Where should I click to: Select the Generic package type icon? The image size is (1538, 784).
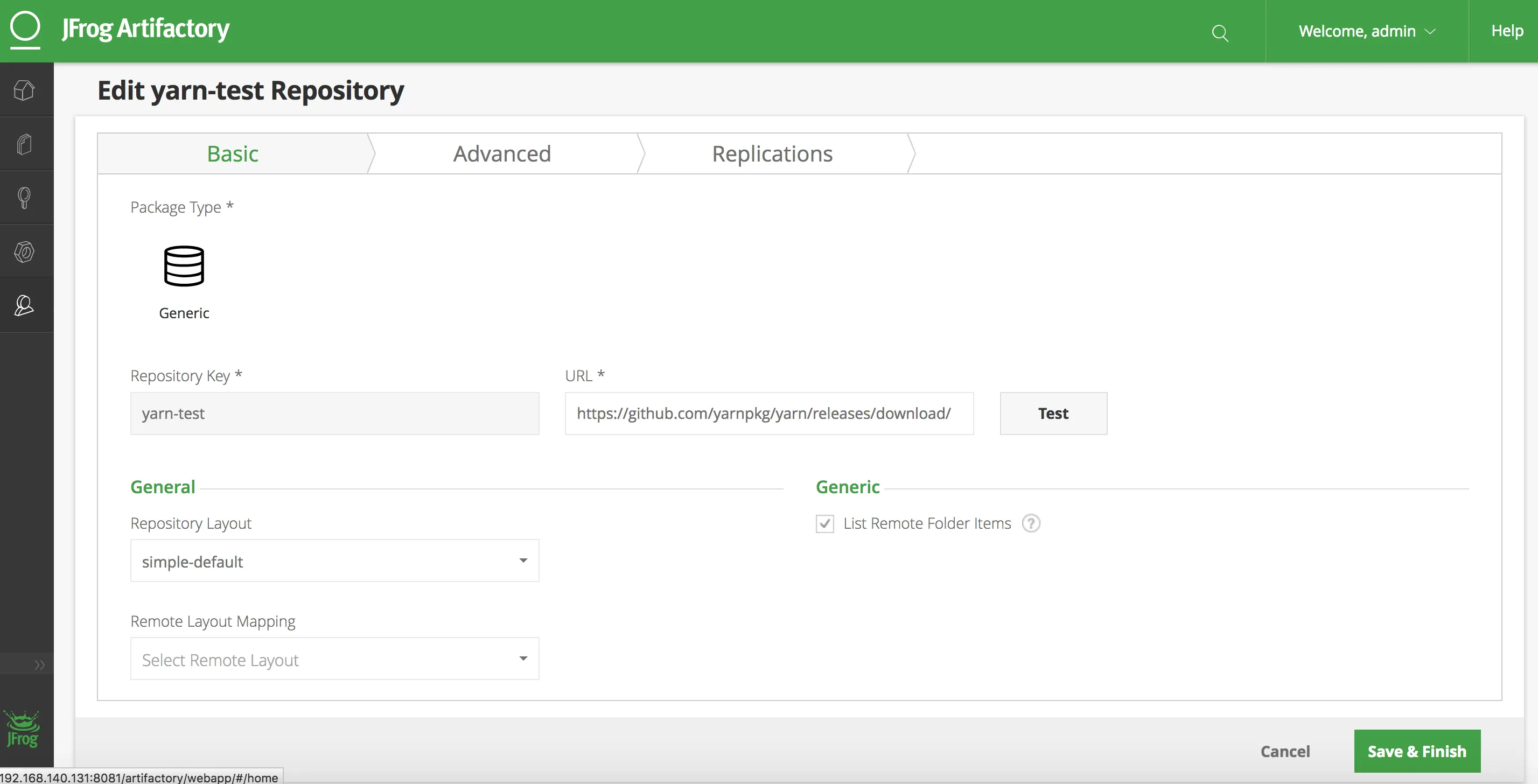(x=184, y=267)
